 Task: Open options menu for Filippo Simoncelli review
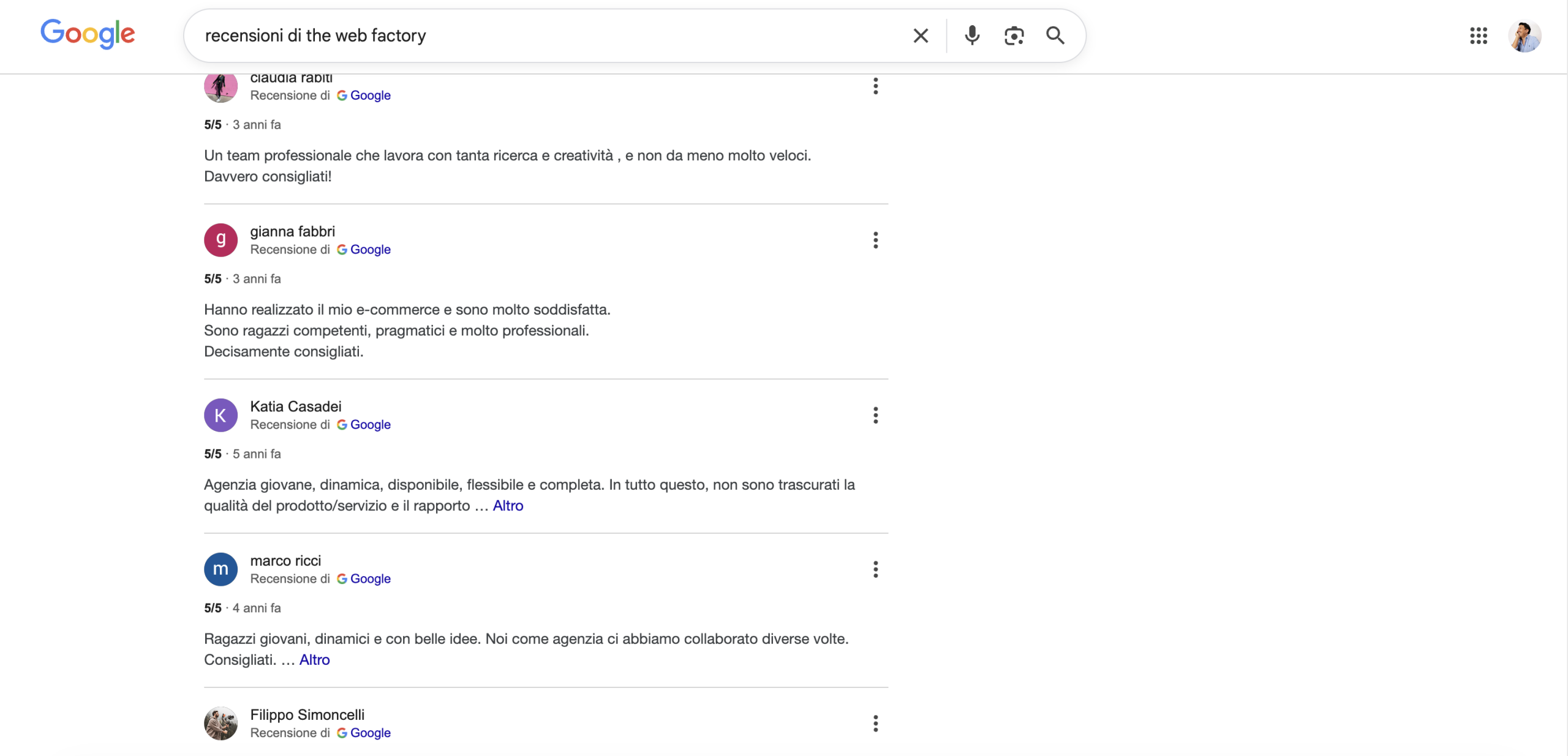[875, 724]
